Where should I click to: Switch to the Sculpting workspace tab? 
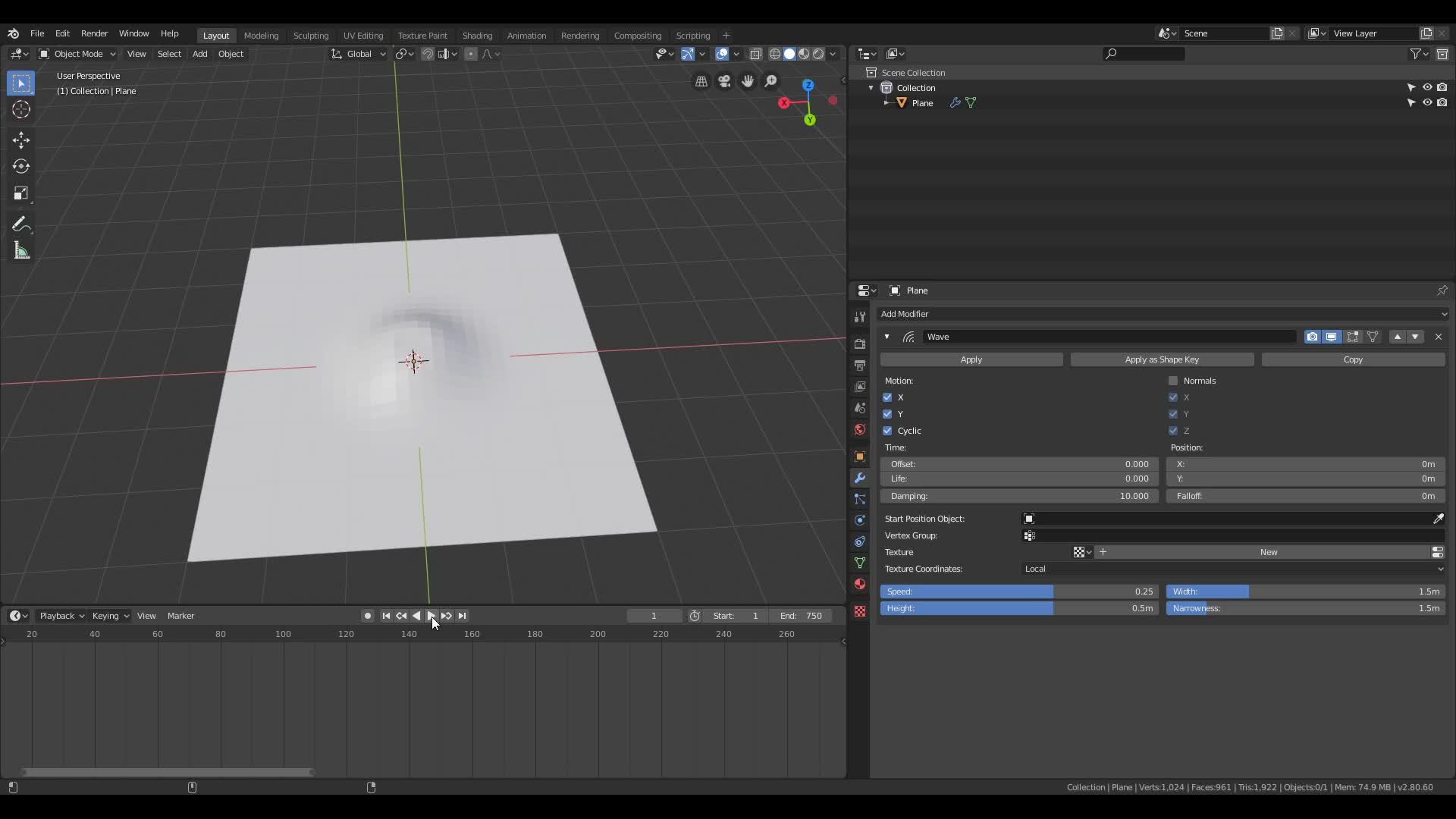coord(311,36)
